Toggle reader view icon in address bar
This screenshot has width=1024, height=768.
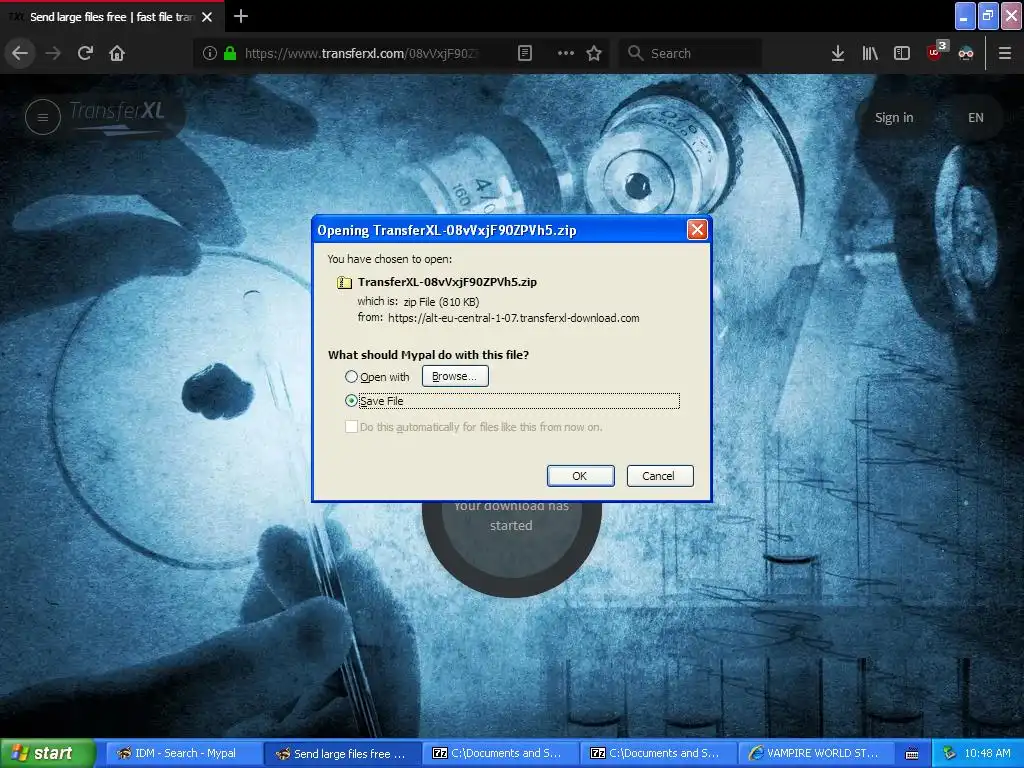point(525,53)
